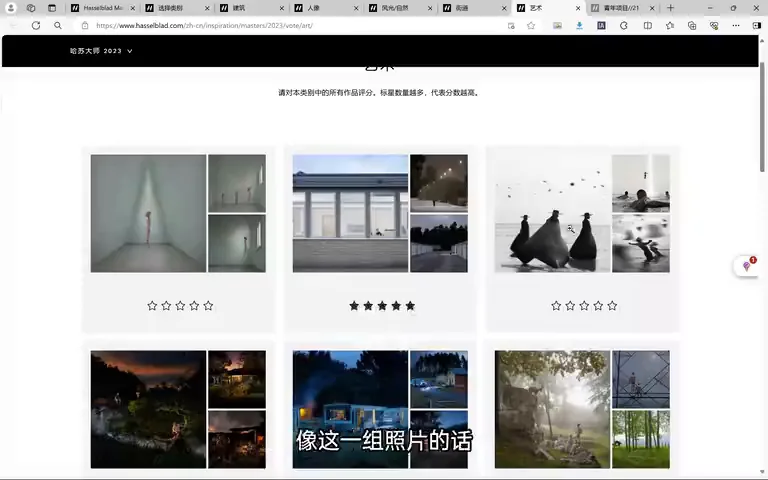Image resolution: width=768 pixels, height=480 pixels.
Task: Give the corridor photo set three stars
Action: click(x=180, y=306)
